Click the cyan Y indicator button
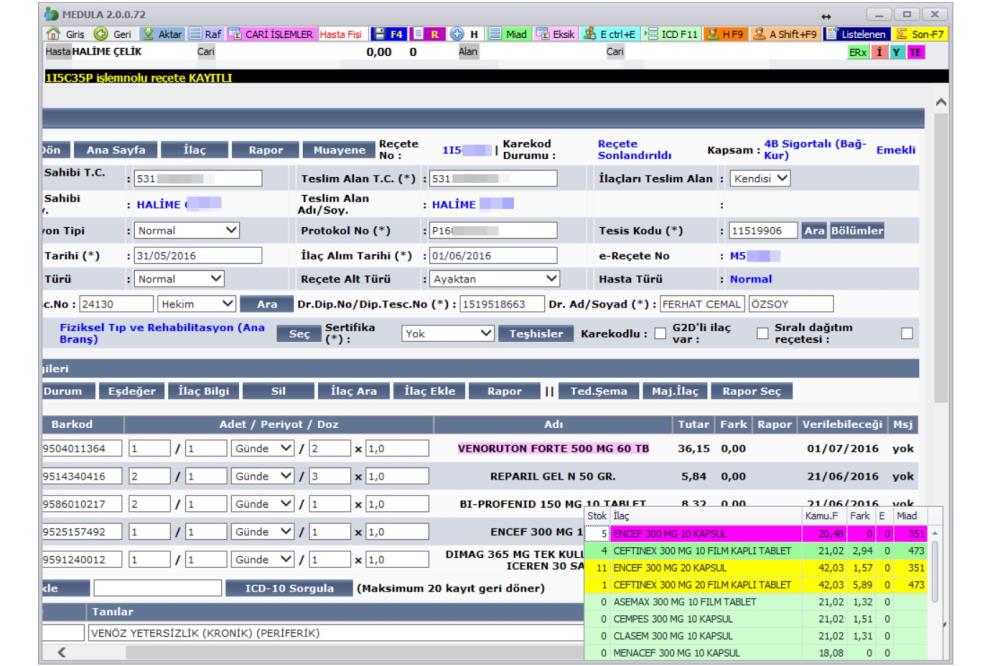The height and width of the screenshot is (666, 1000). pyautogui.click(x=897, y=52)
